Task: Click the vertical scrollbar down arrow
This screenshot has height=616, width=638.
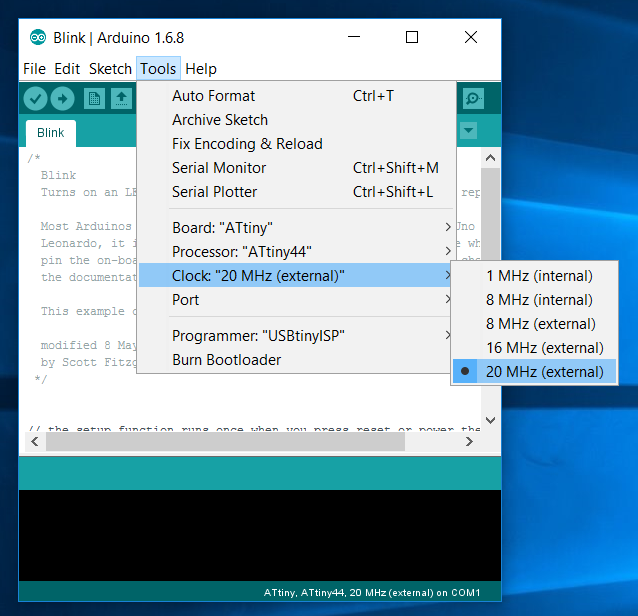Action: click(x=491, y=420)
